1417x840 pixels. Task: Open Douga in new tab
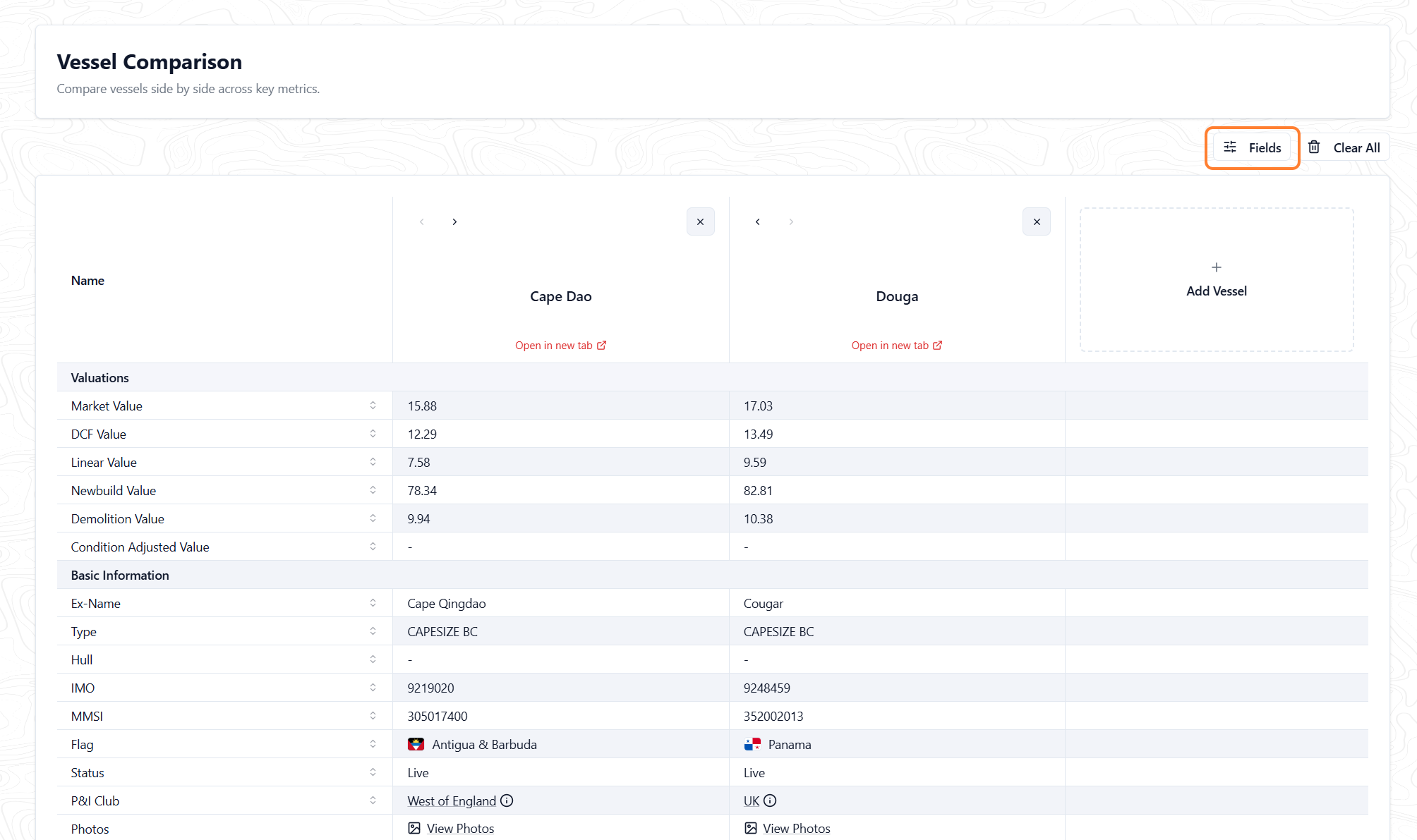896,345
